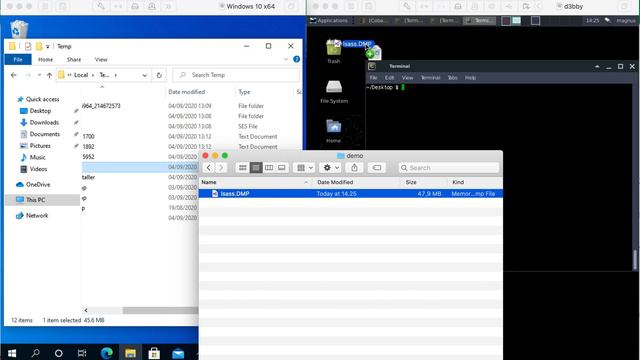Open the Terminal window's Edit menu
Image resolution: width=640 pixels, height=360 pixels.
(389, 78)
